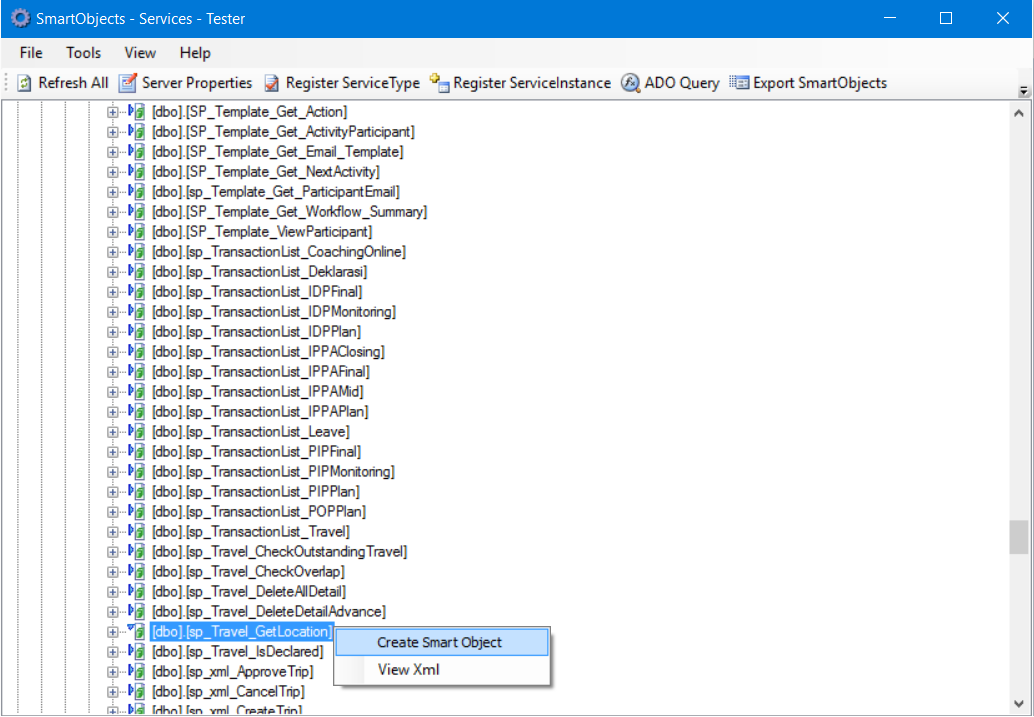Screen dimensions: 1034x717
Task: Open the Tools menu
Action: click(x=83, y=52)
